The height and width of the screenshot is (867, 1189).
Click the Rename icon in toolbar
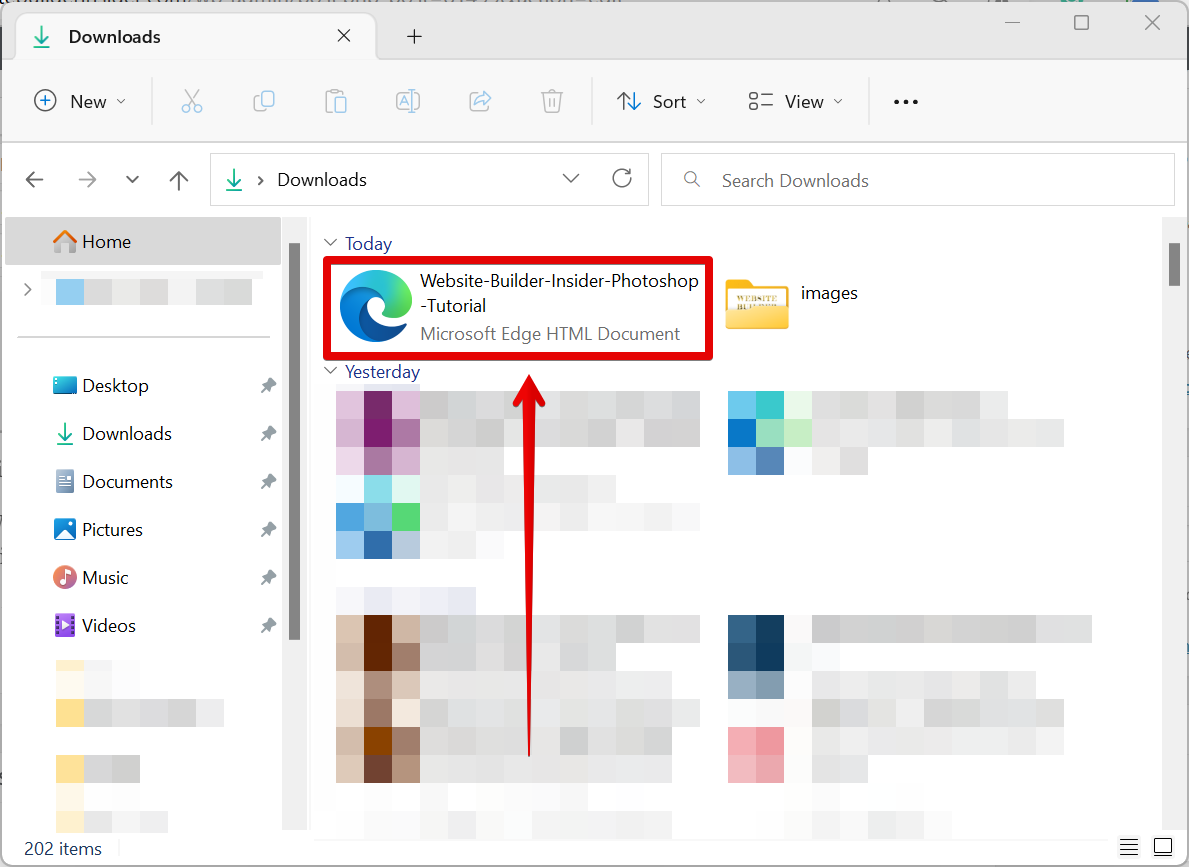[x=407, y=101]
